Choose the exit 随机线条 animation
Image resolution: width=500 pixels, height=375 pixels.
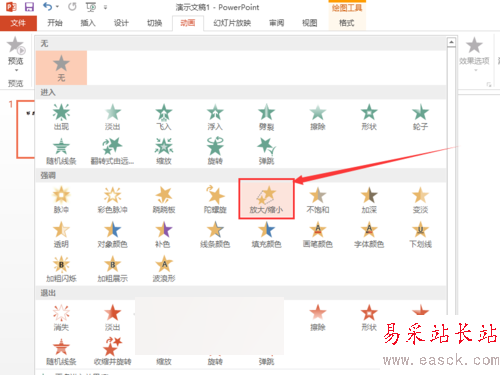coord(61,351)
